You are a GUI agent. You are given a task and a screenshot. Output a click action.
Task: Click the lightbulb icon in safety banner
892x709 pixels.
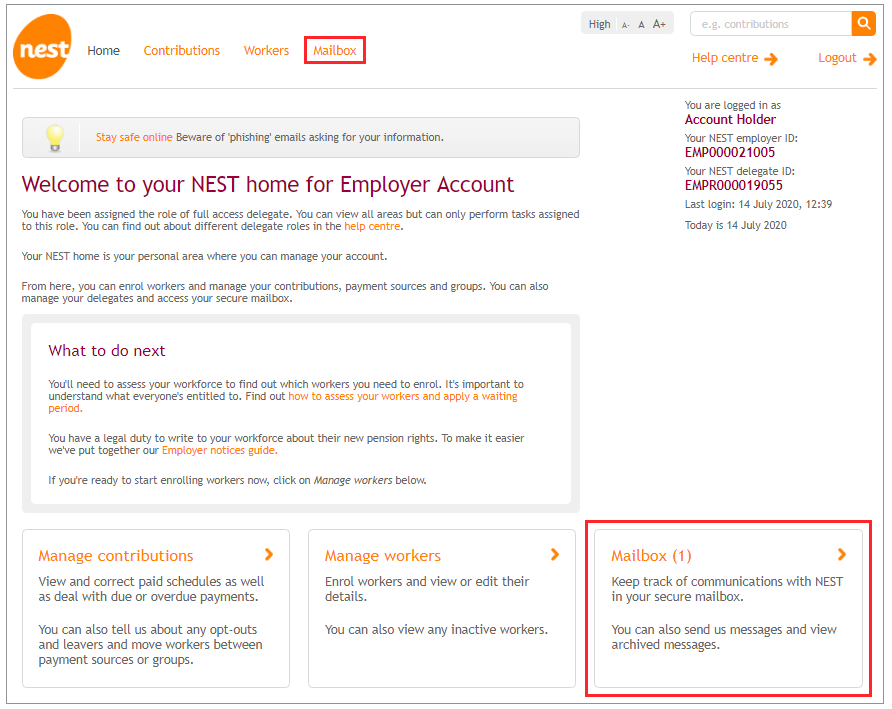point(56,137)
